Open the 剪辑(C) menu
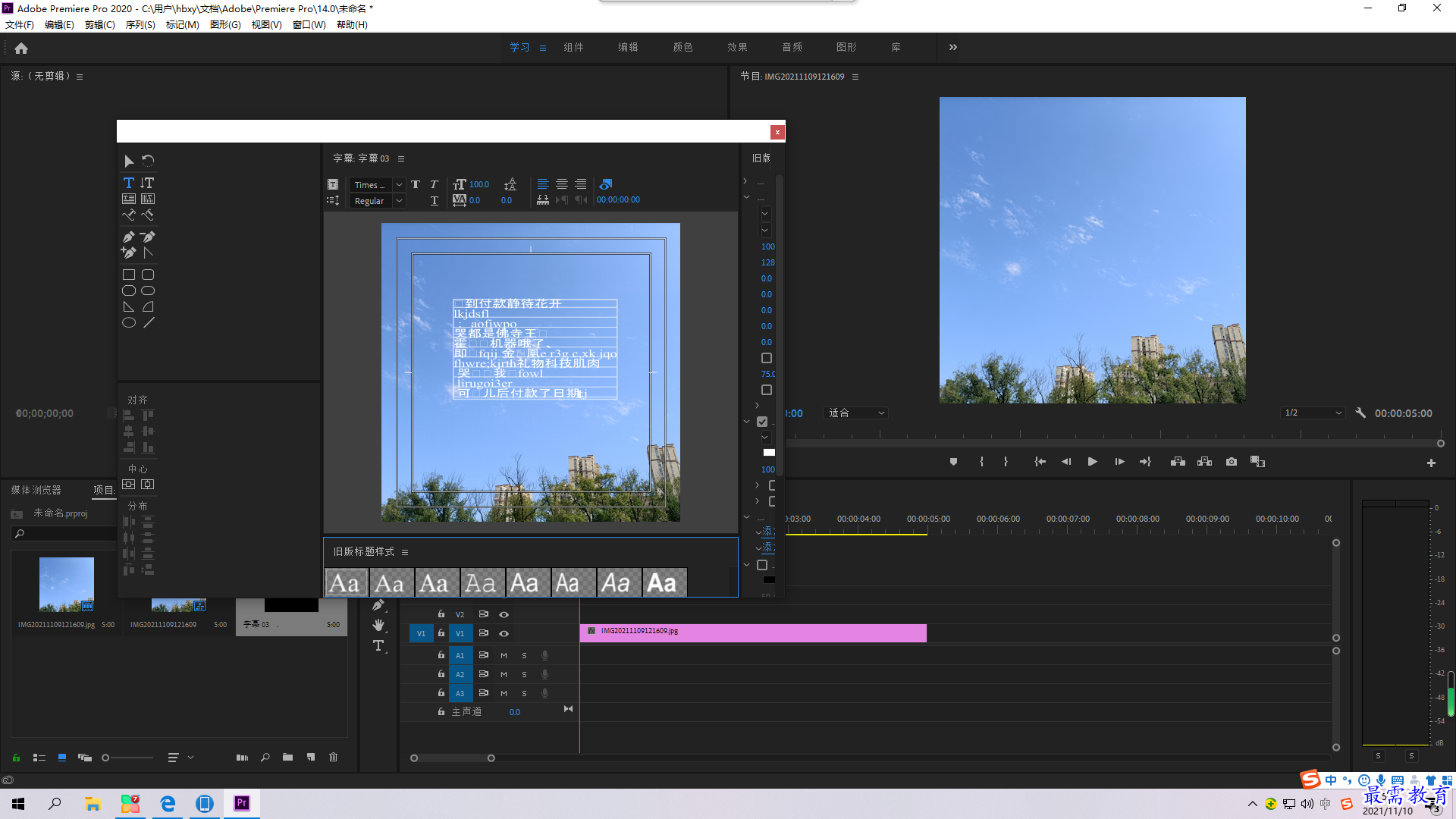Screen dimensions: 1456x819 click(100, 25)
